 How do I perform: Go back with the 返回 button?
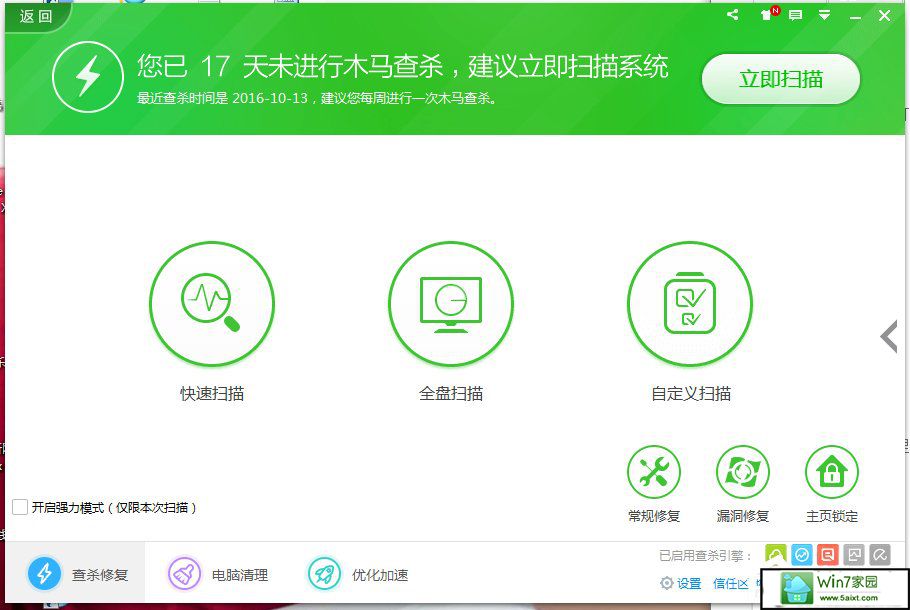coord(36,16)
